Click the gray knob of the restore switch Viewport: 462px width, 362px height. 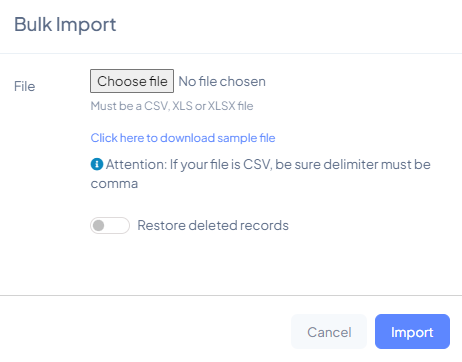99,226
